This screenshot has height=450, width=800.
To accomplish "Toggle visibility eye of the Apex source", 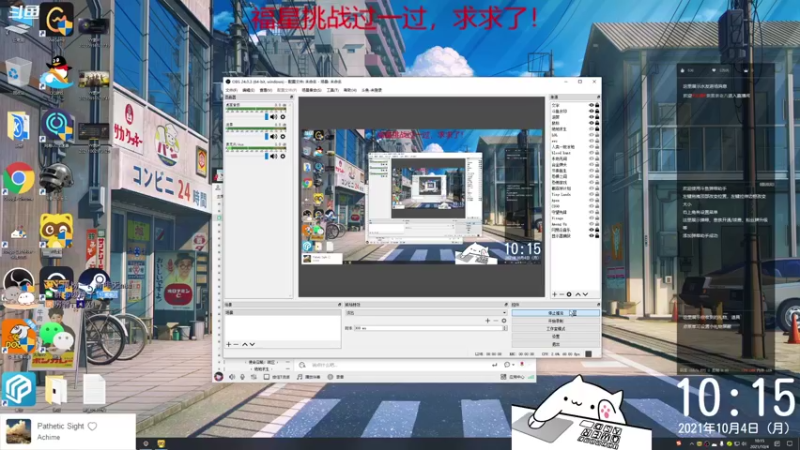I will (x=591, y=201).
